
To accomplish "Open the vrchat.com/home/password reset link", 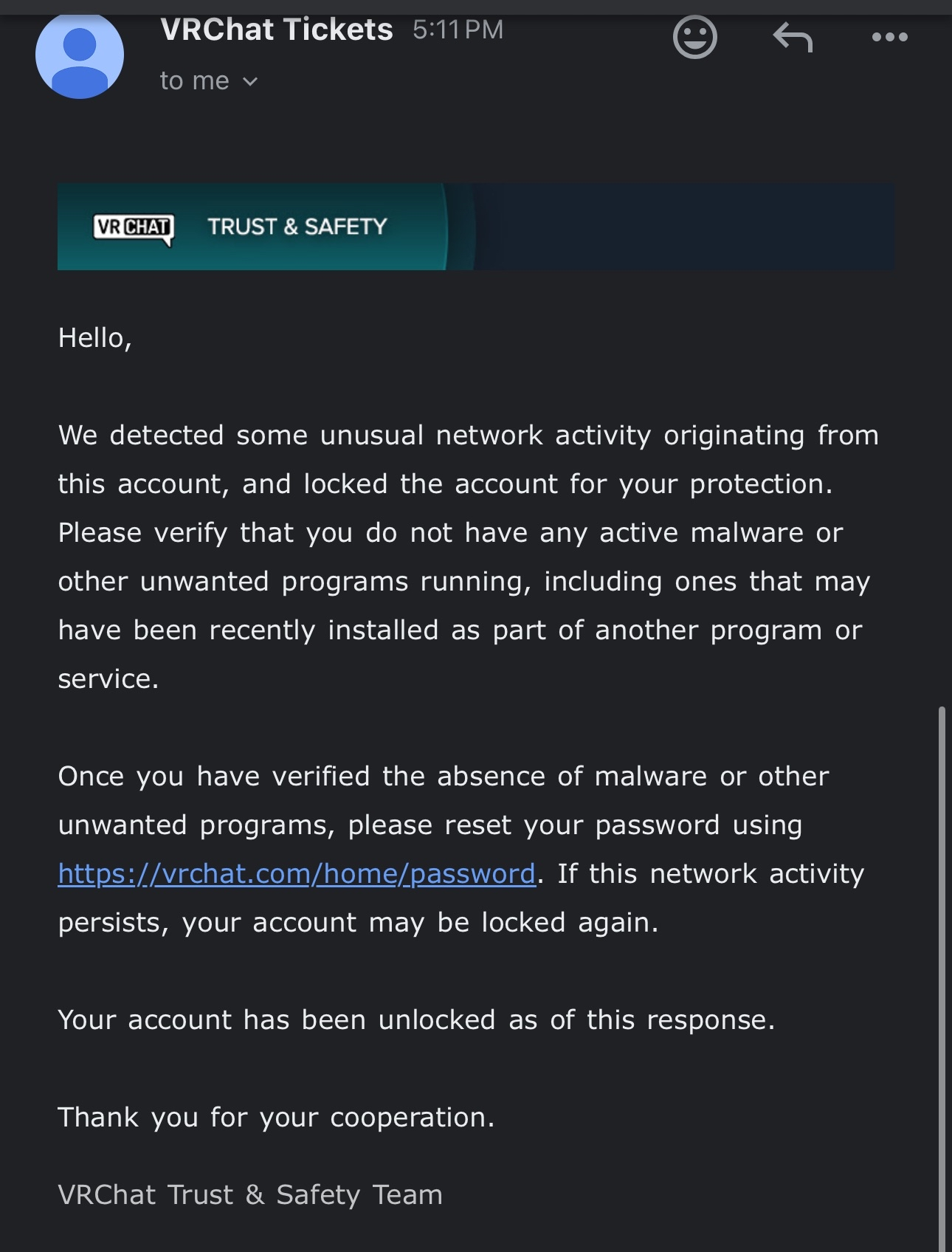I will [x=297, y=874].
